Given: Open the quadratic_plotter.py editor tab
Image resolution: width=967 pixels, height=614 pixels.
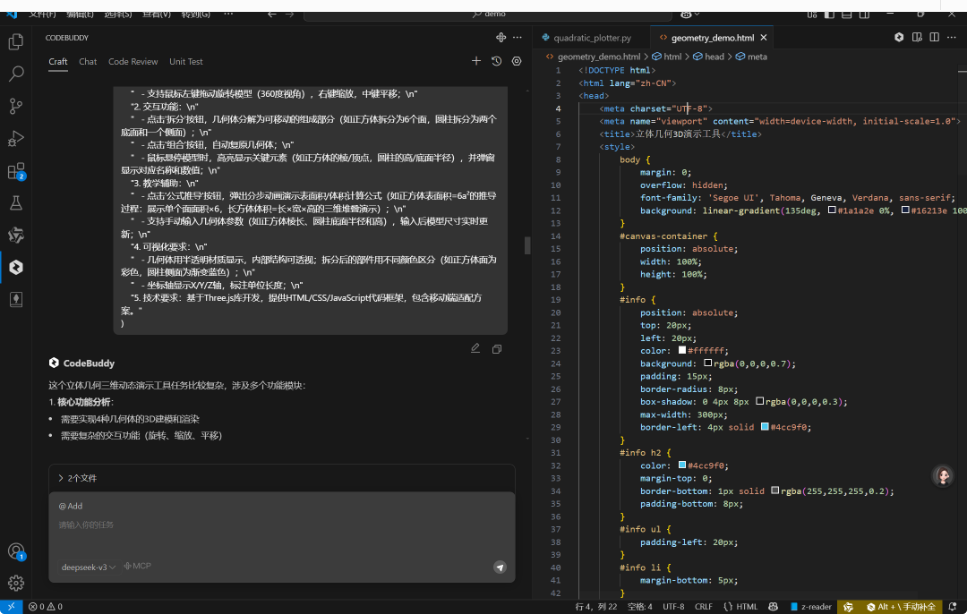Looking at the screenshot, I should click(591, 38).
